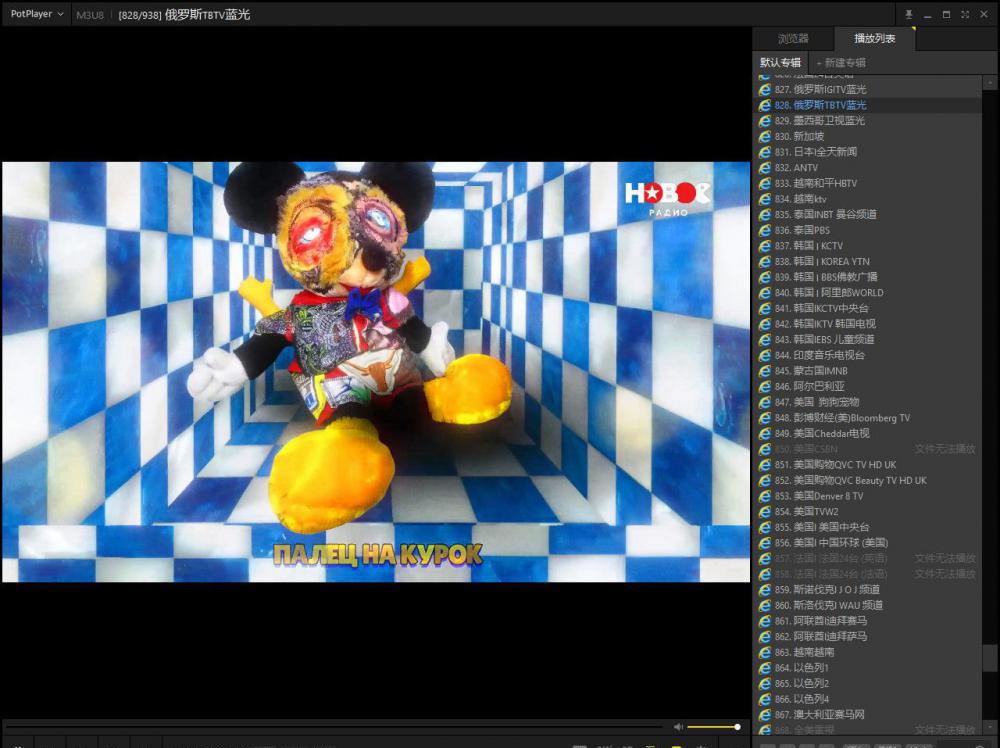Click the icon beside 867. 澳大利亚赛马网
1000x748 pixels.
tap(765, 714)
